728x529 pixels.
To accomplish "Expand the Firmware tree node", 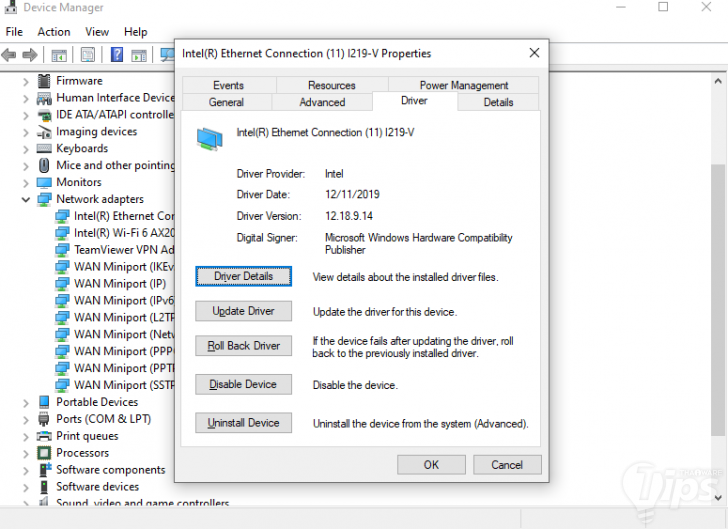I will coord(26,82).
